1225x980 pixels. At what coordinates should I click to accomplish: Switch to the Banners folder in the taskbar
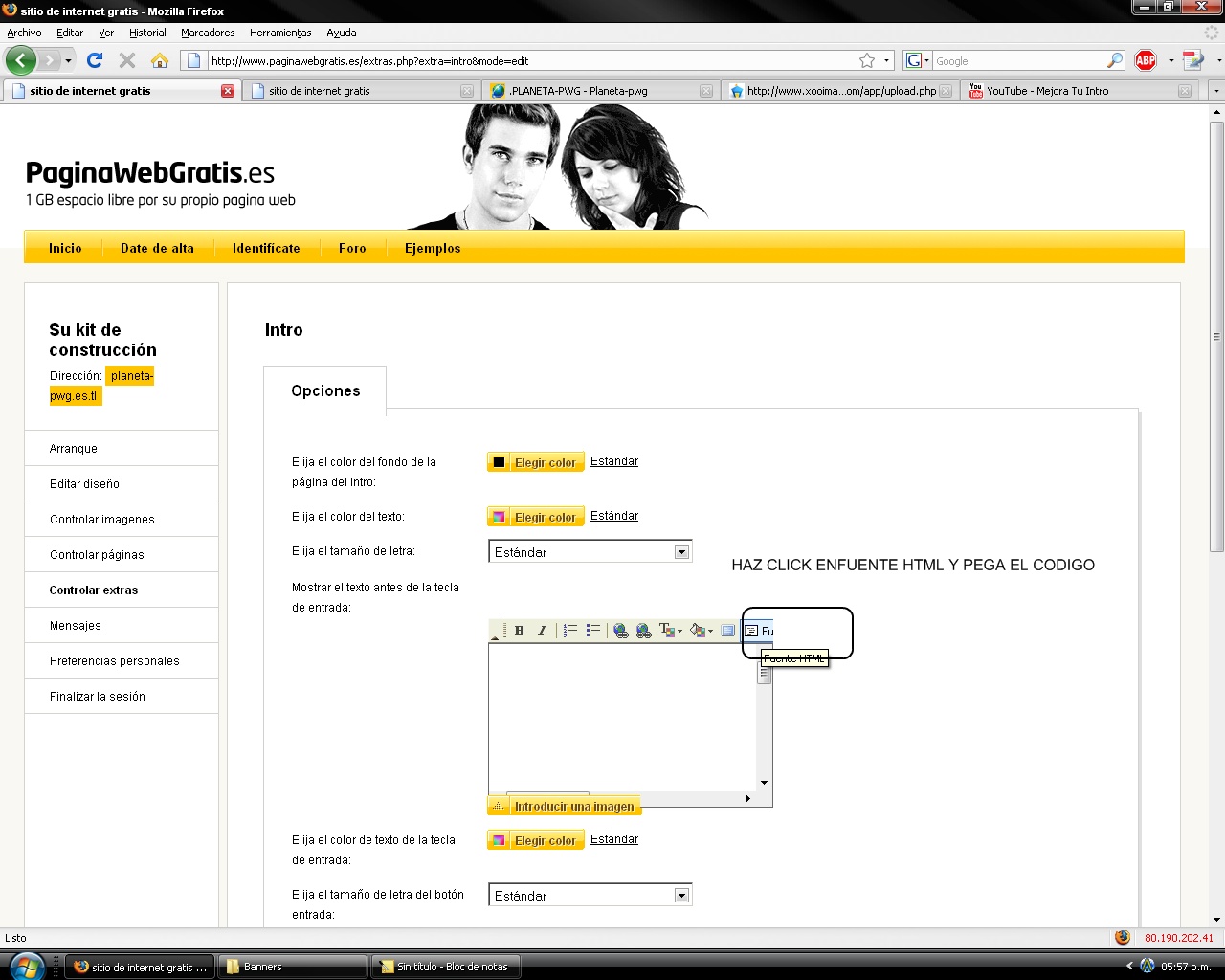293,967
